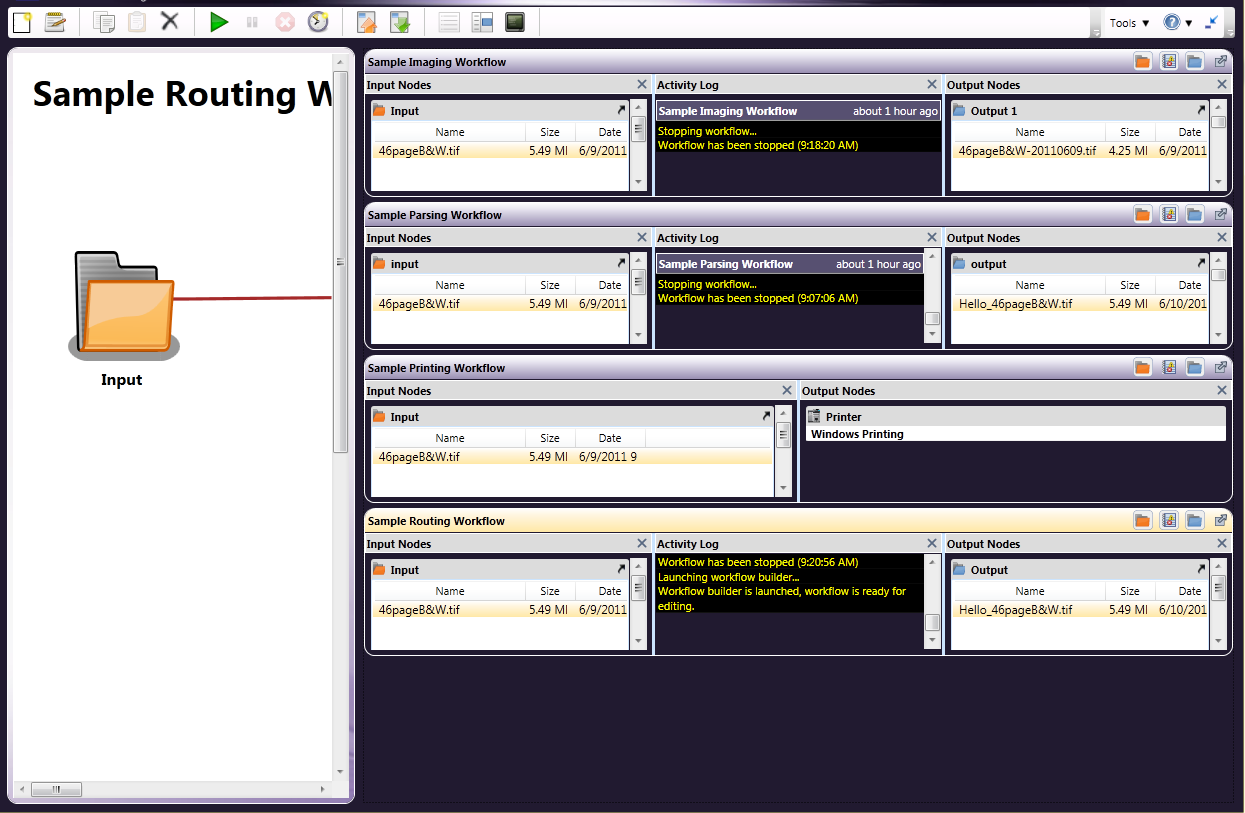Toggle output nodes for Sample Parsing Workflow
The width and height of the screenshot is (1245, 813).
(x=1194, y=215)
